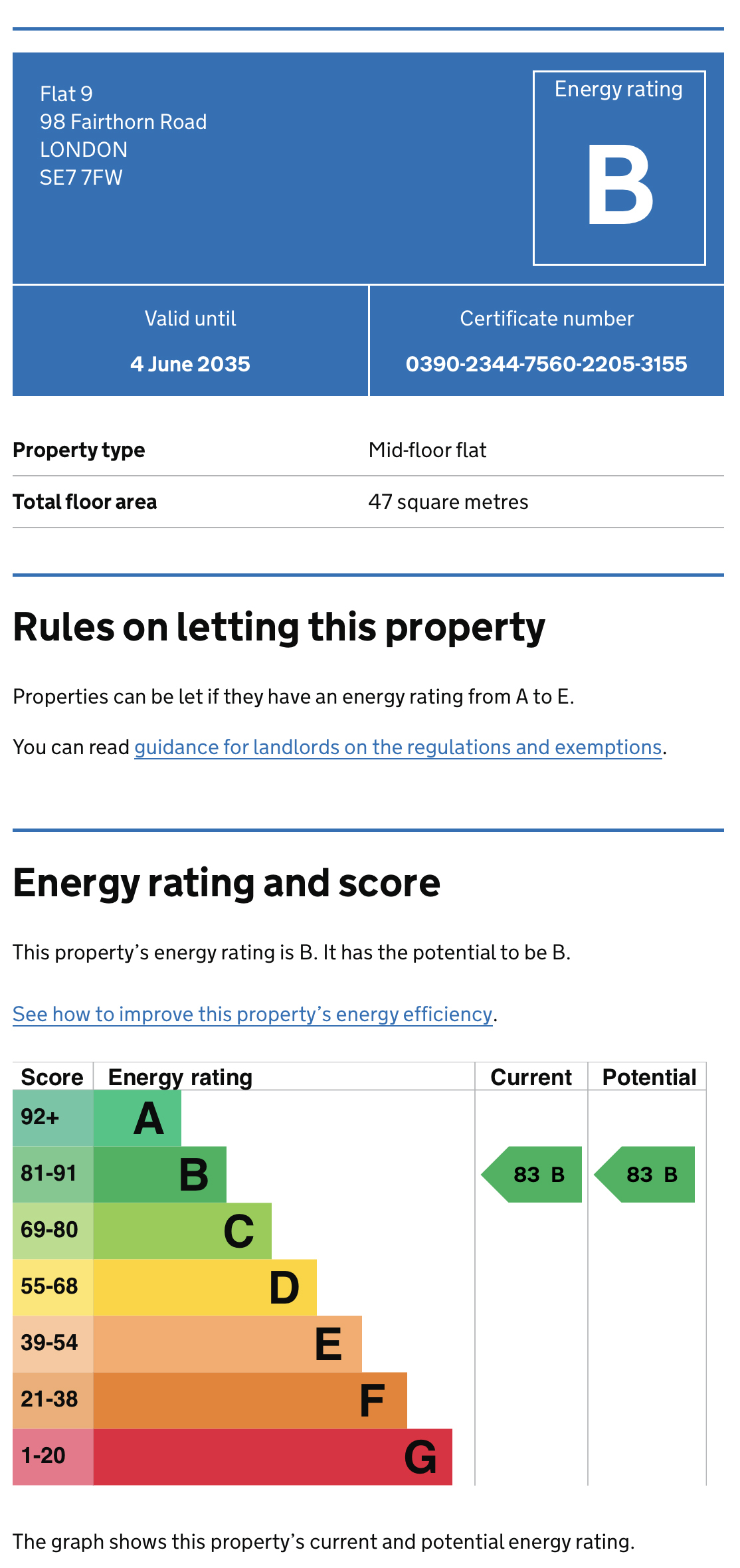The image size is (740, 1568).
Task: Click the Potential 83 B arrow marker
Action: tap(646, 1175)
